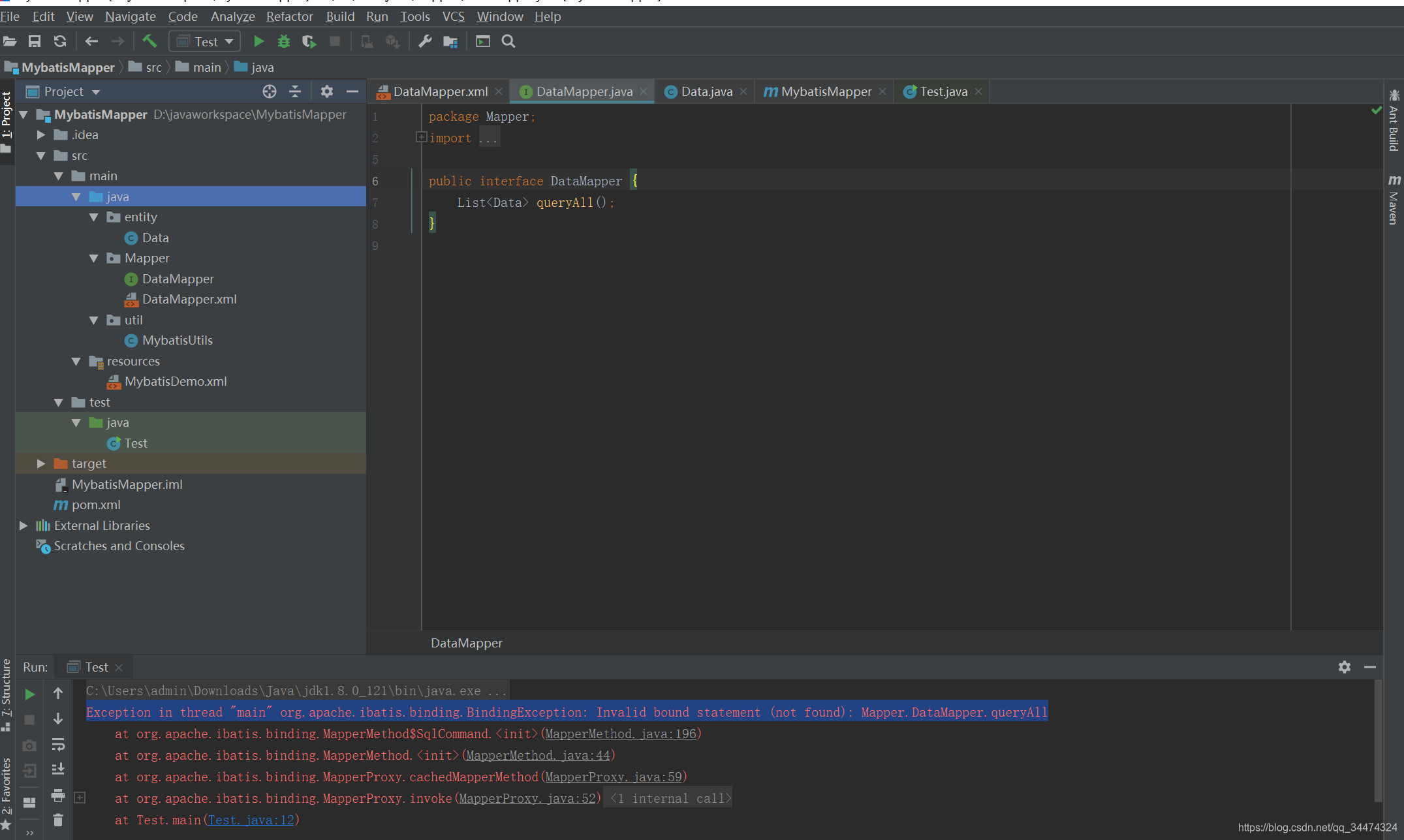
Task: Expand the .idea folder
Action: coord(41,135)
